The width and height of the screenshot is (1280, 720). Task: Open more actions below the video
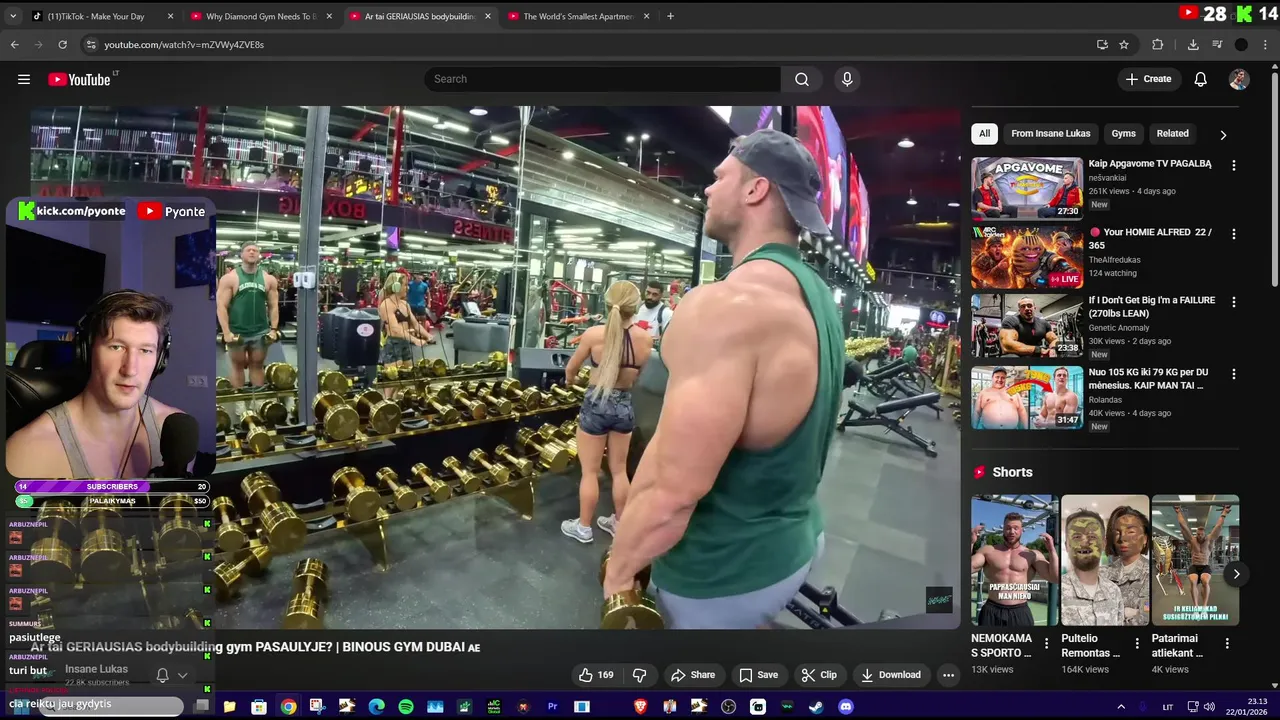pyautogui.click(x=948, y=675)
